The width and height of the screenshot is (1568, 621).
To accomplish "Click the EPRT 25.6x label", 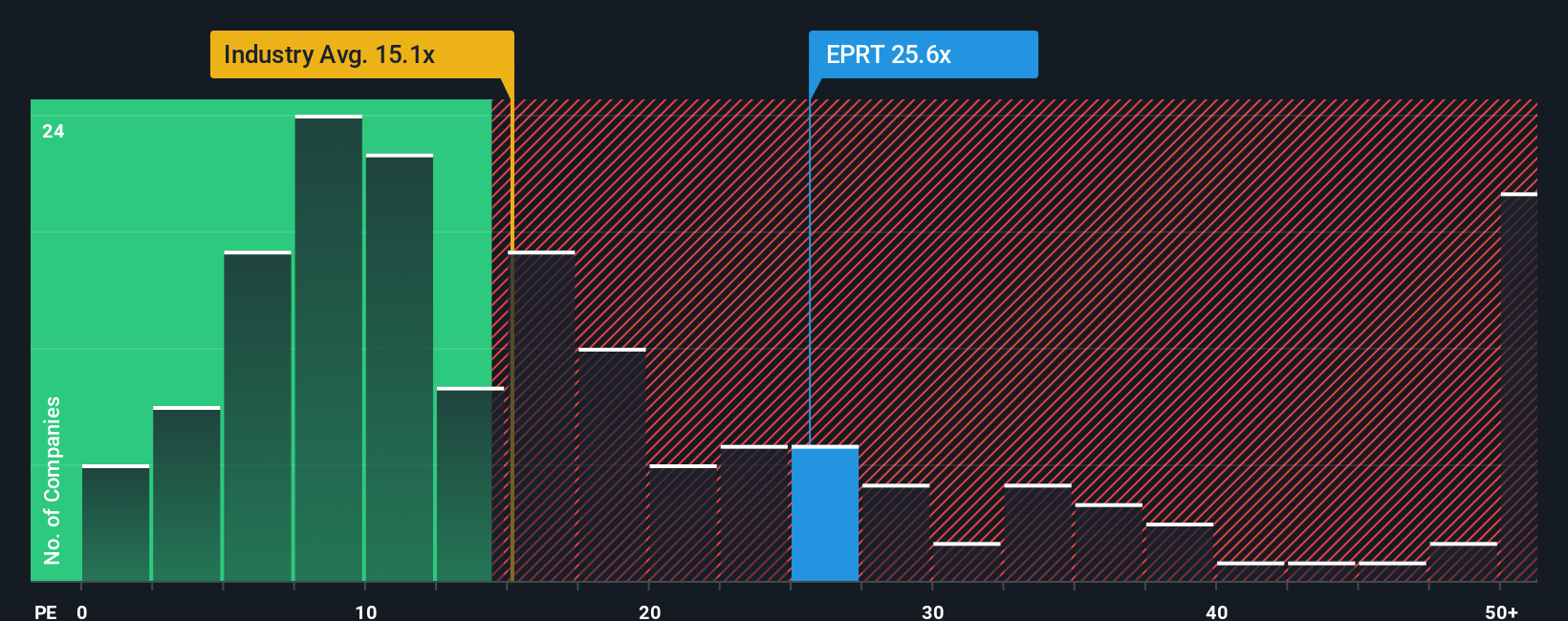I will tap(923, 54).
